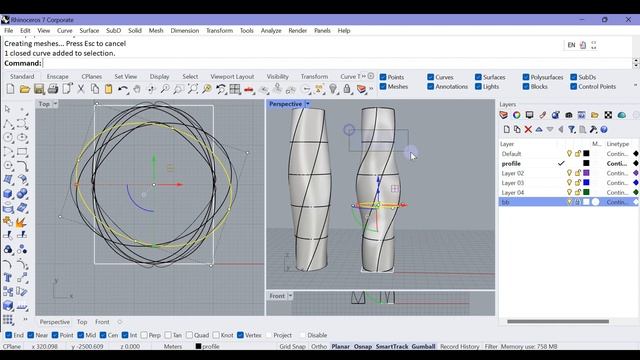Open layer tools hammer icon
Image resolution: width=640 pixels, height=360 pixels.
coord(593,129)
